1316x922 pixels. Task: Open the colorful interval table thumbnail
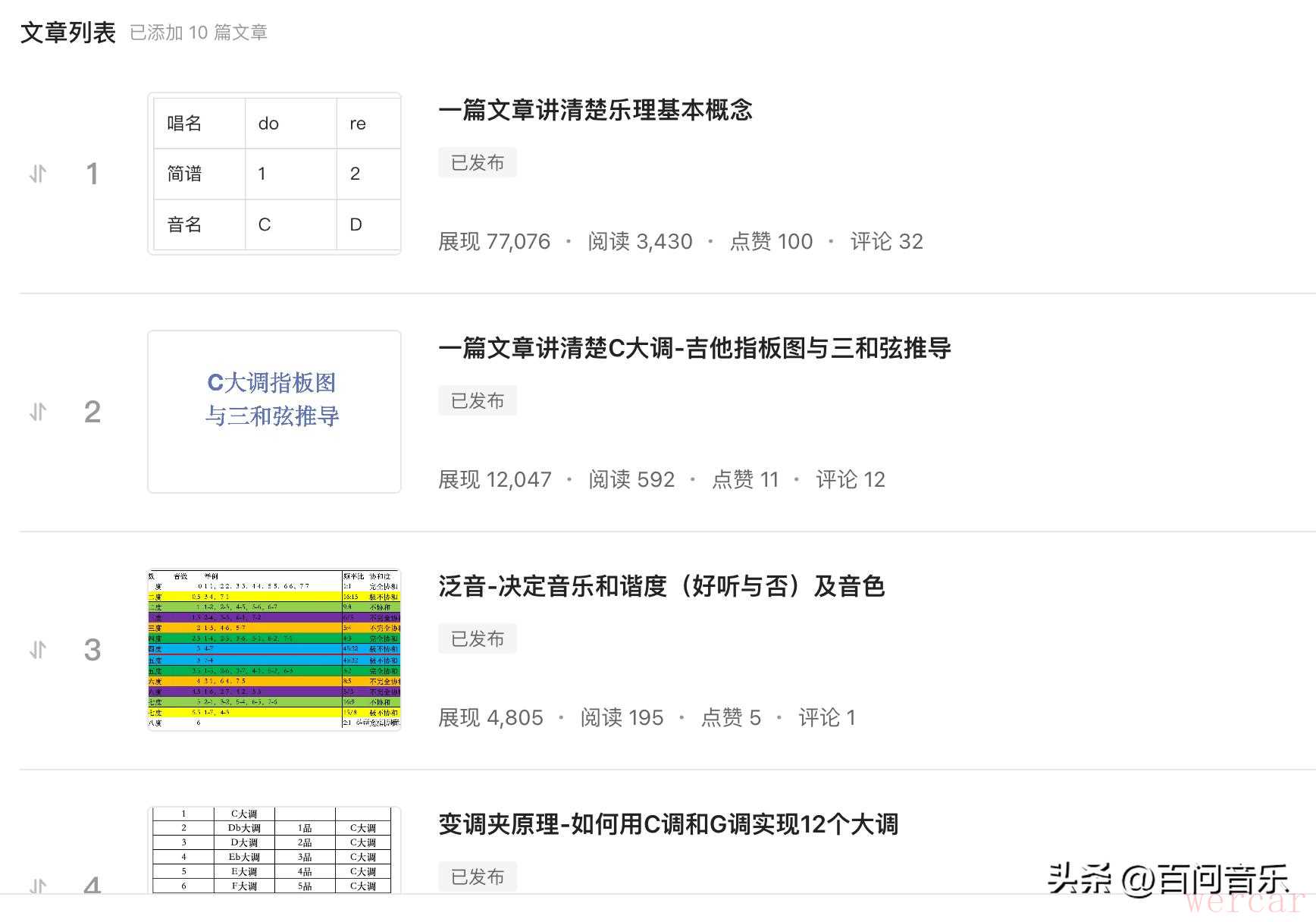pos(274,650)
